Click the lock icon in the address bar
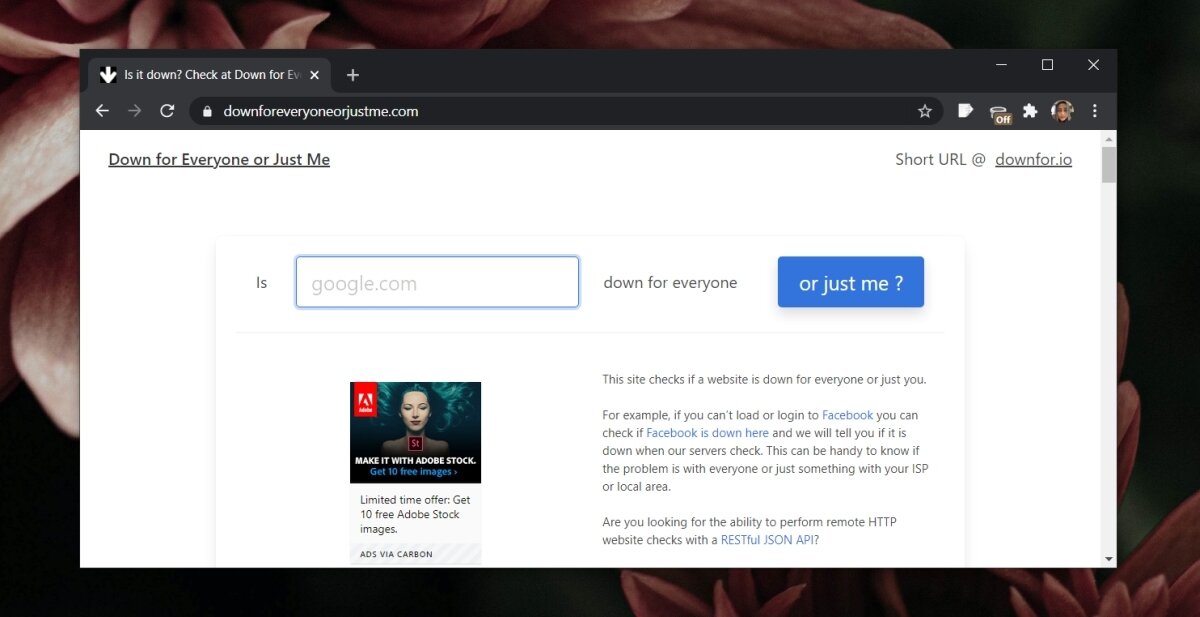 click(208, 111)
